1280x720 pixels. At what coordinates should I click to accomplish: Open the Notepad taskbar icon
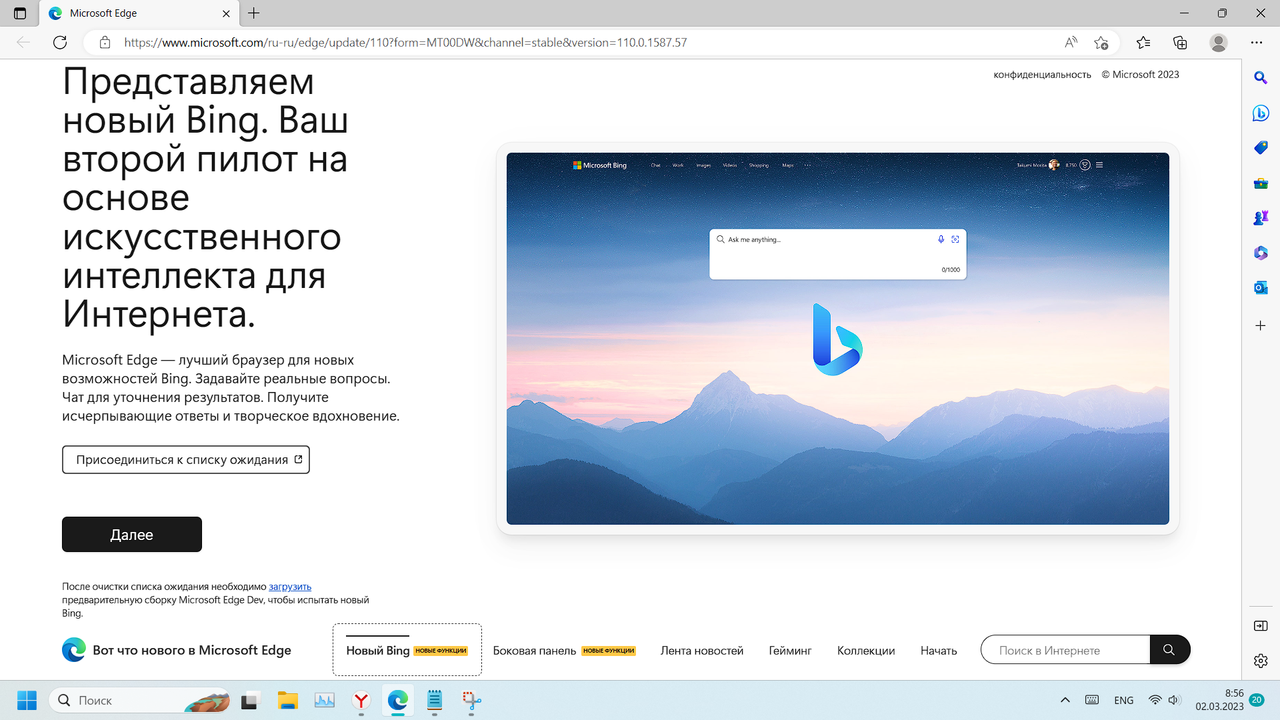(x=435, y=700)
